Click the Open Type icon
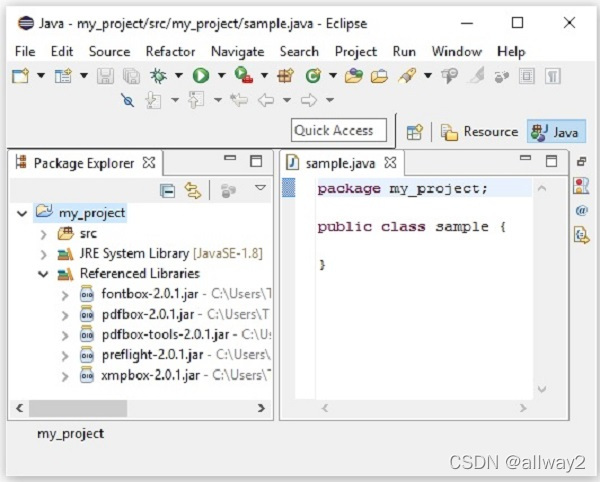Viewport: 600px width, 482px height. coord(354,76)
